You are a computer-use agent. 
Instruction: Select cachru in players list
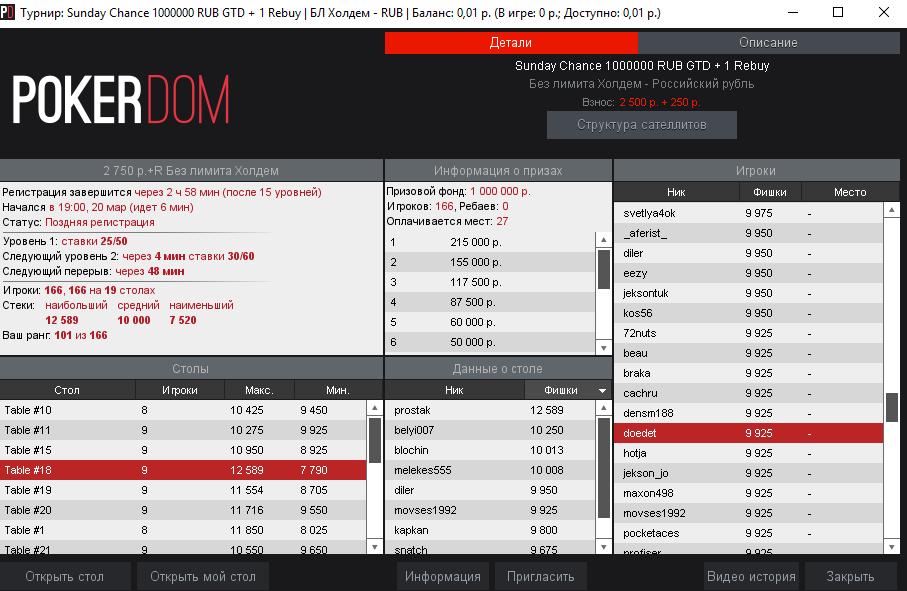(749, 393)
